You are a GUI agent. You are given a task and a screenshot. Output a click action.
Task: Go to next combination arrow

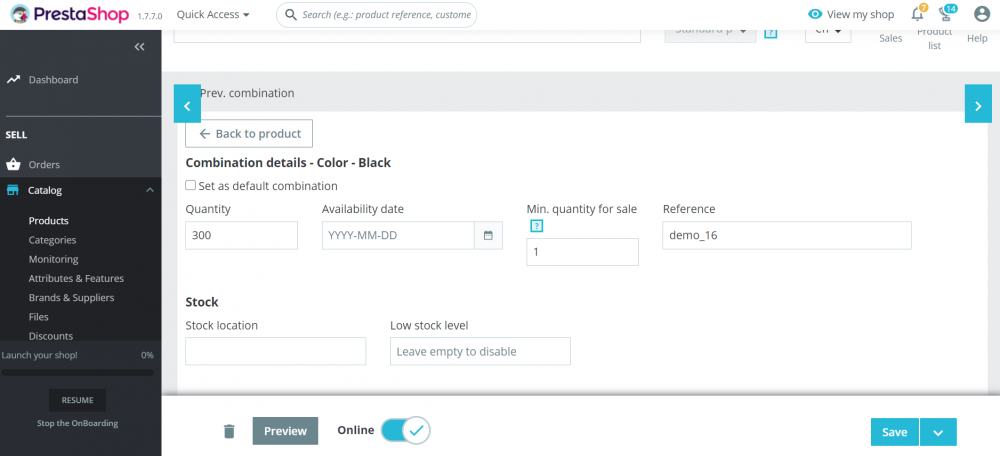[x=978, y=104]
